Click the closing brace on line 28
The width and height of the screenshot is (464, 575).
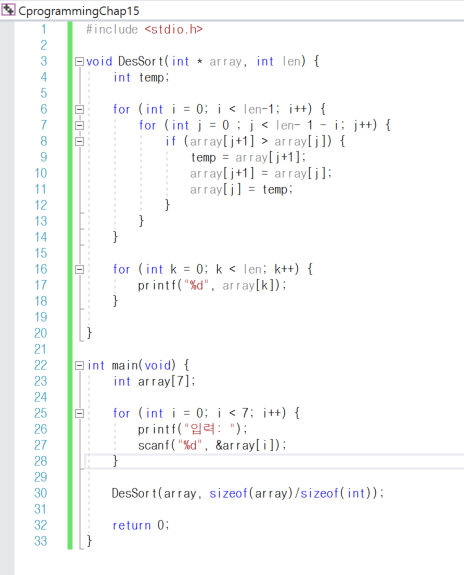point(115,461)
